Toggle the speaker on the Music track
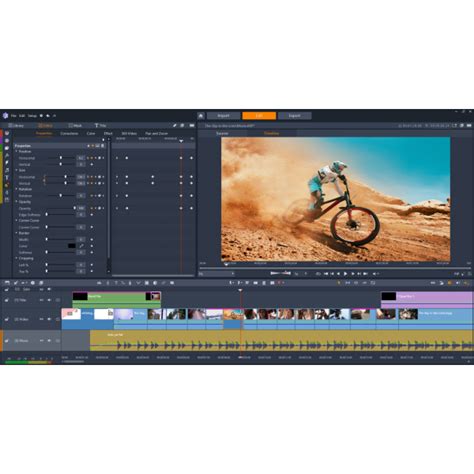This screenshot has width=474, height=474. (49, 341)
